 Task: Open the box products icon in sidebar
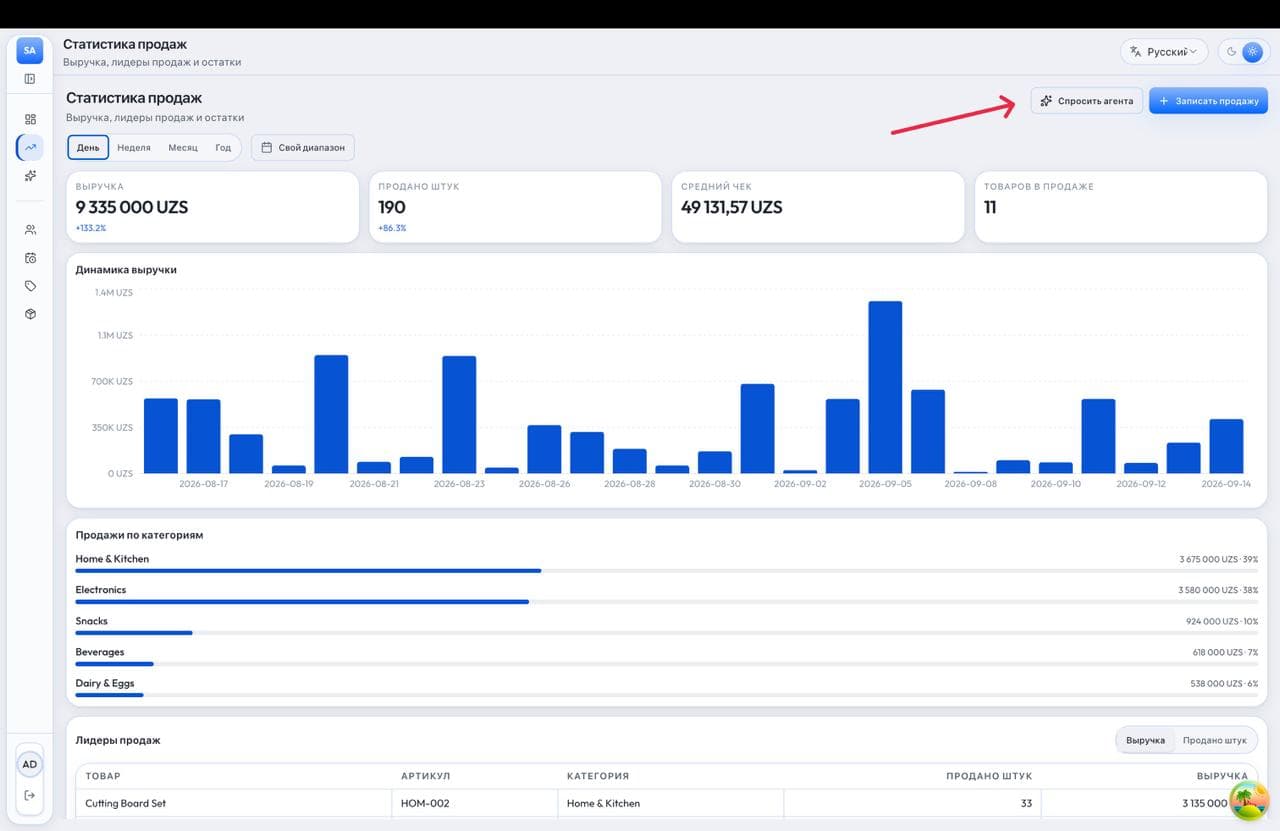(30, 314)
